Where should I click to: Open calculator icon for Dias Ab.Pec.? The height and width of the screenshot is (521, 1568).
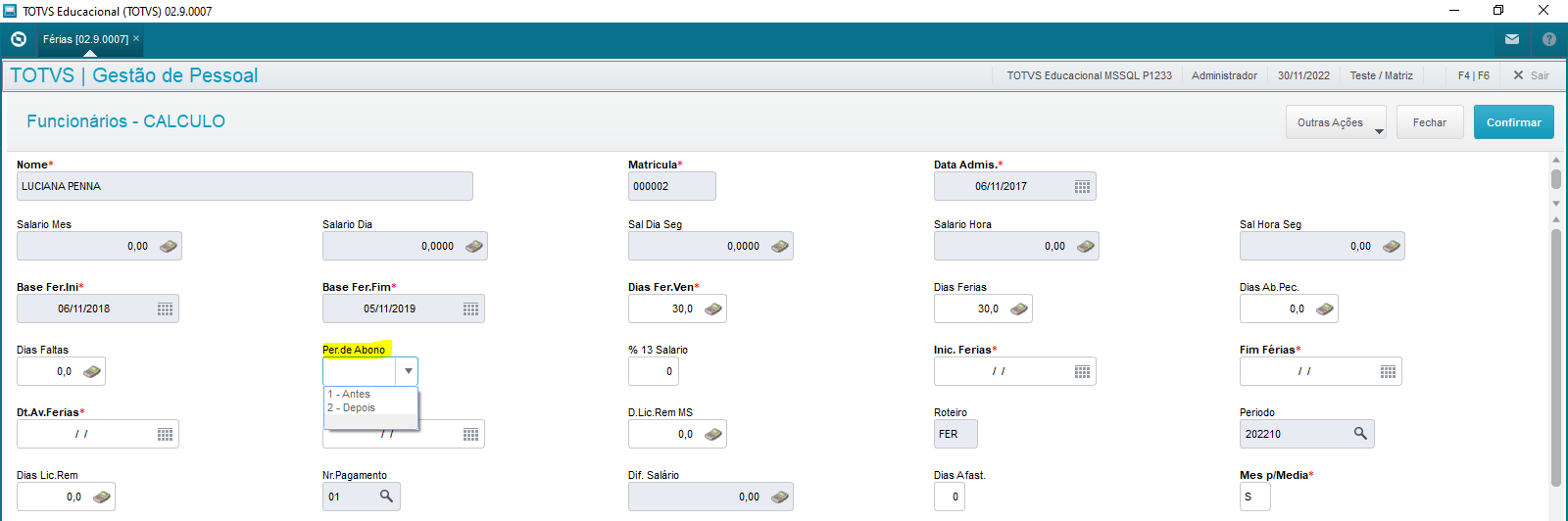[x=1325, y=308]
